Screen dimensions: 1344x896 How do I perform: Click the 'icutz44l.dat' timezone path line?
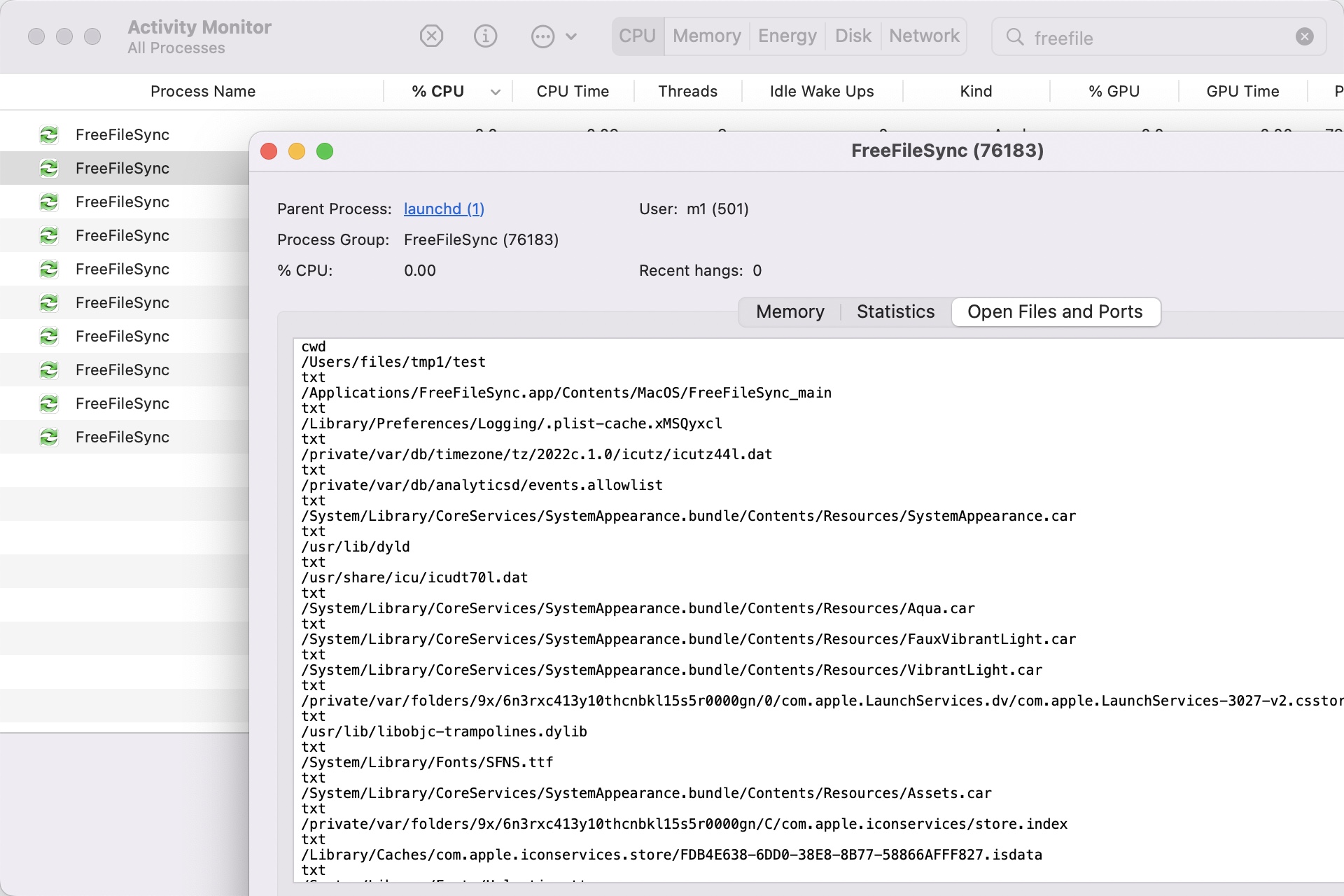[x=537, y=454]
